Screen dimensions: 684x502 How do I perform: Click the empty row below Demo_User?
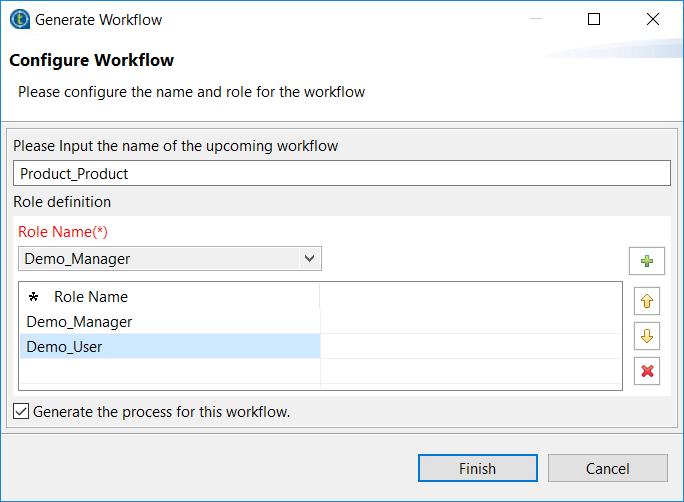(x=168, y=372)
